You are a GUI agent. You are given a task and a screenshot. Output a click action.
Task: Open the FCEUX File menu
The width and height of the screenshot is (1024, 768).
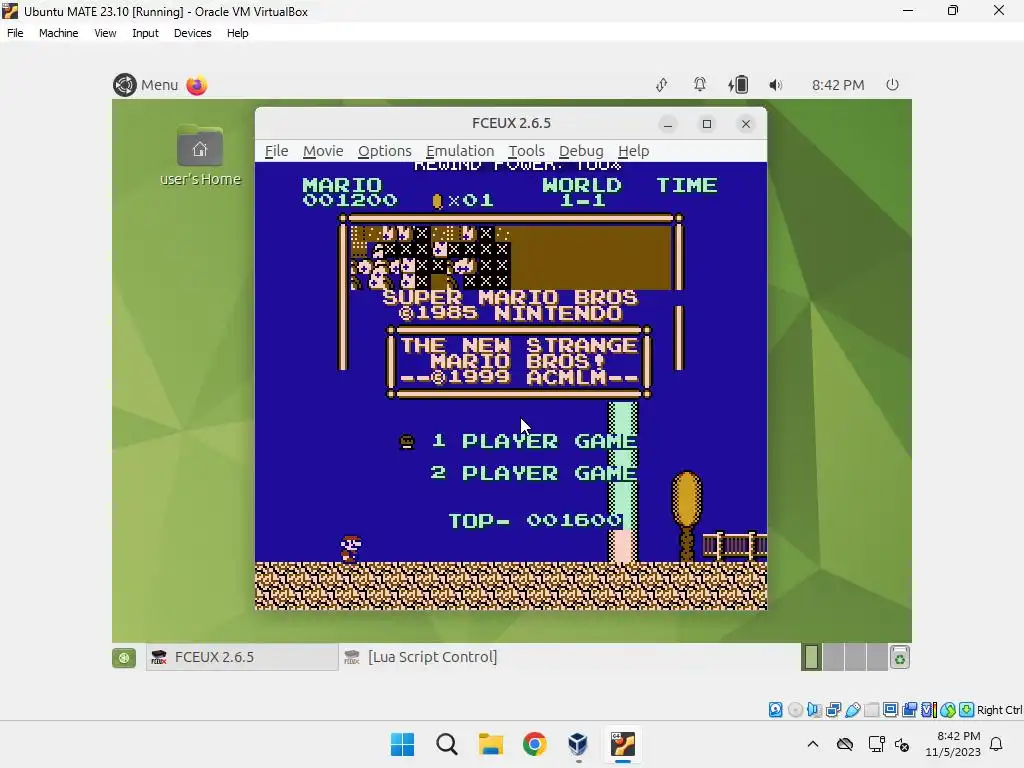click(x=276, y=151)
